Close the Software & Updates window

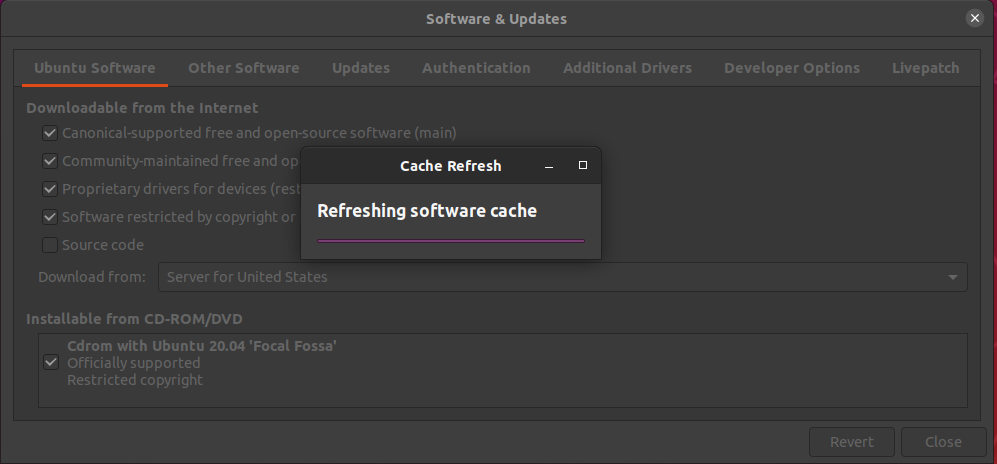(x=975, y=18)
